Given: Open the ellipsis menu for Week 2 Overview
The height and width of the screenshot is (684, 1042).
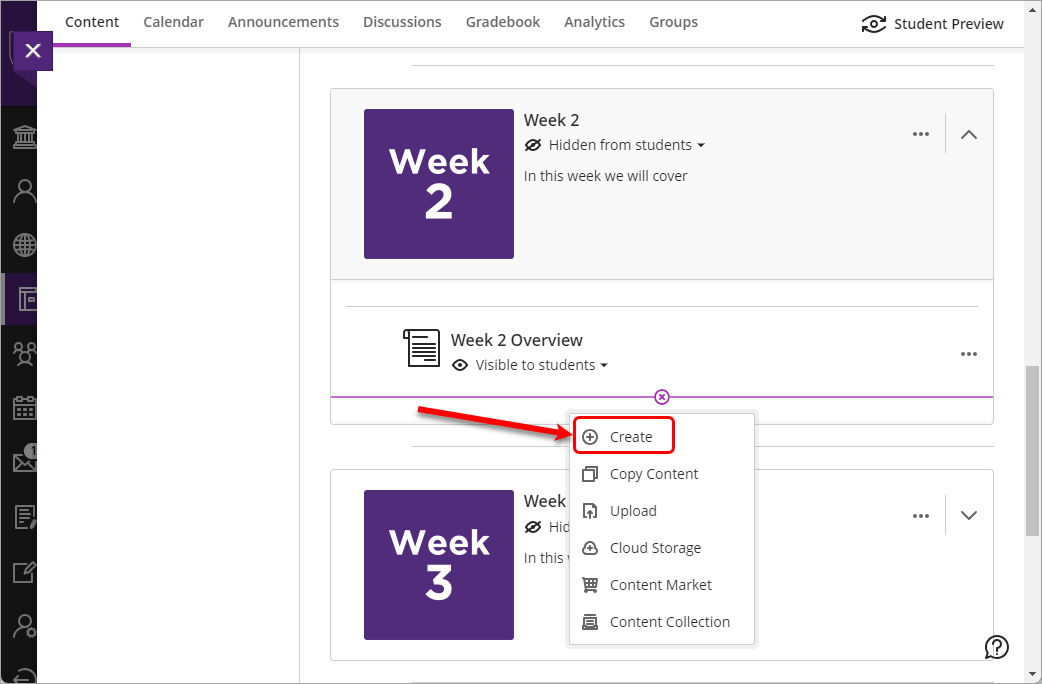Looking at the screenshot, I should [x=968, y=353].
